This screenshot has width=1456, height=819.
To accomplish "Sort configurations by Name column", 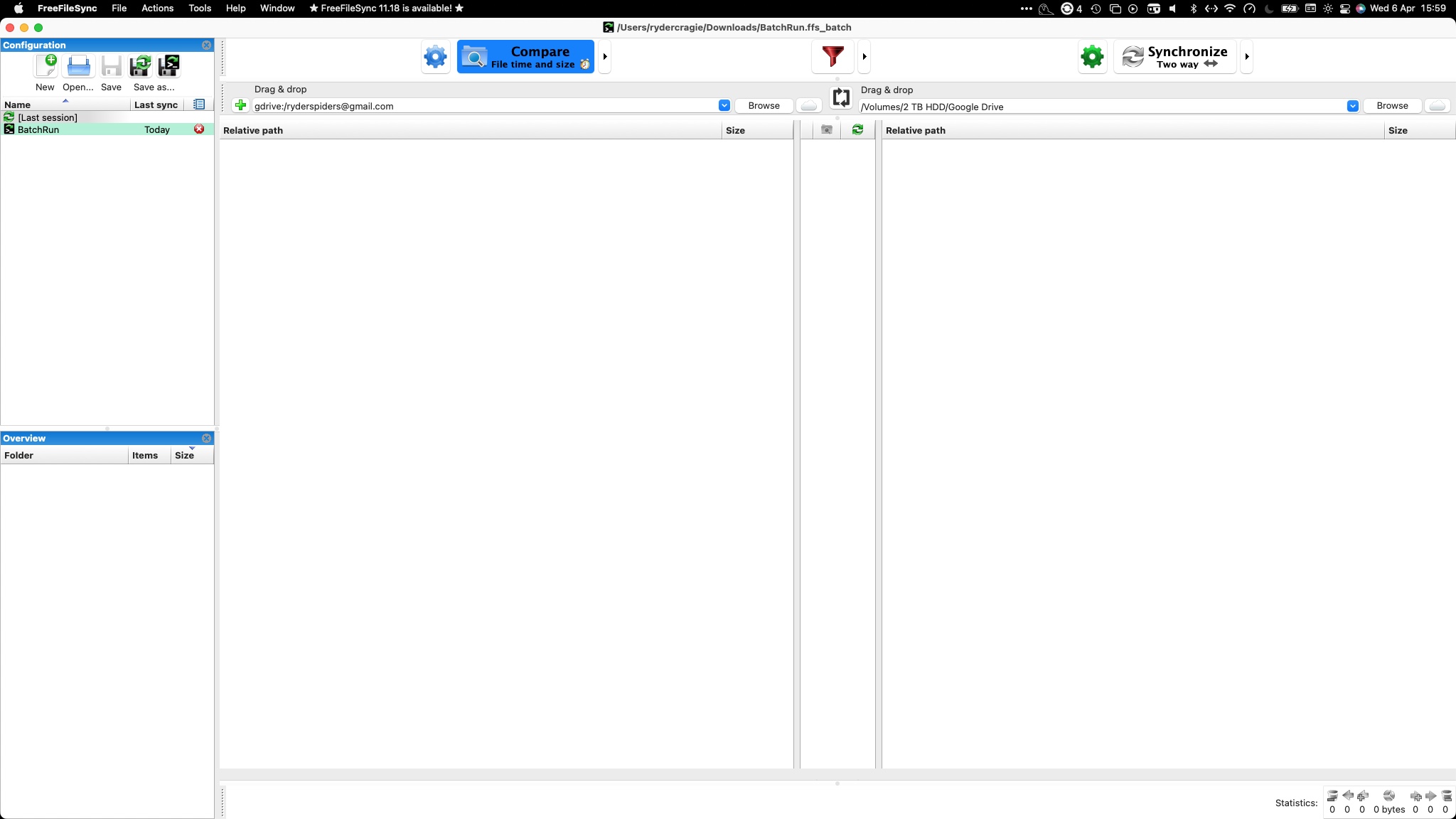I will (x=65, y=105).
